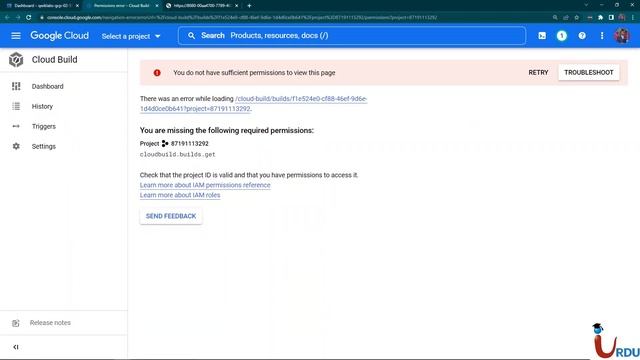Click the project icon beside 87191113292

165,144
